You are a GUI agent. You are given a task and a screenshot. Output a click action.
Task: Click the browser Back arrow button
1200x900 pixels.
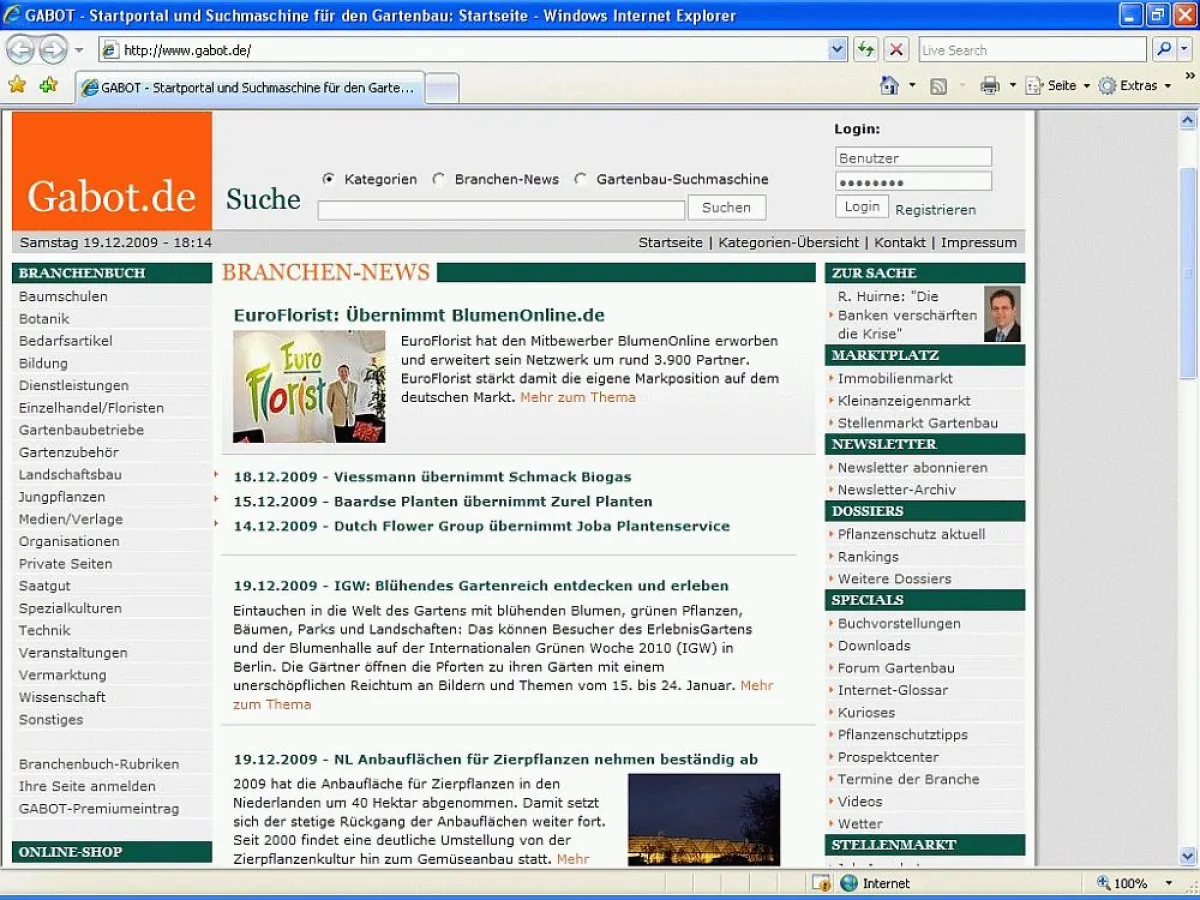point(21,49)
